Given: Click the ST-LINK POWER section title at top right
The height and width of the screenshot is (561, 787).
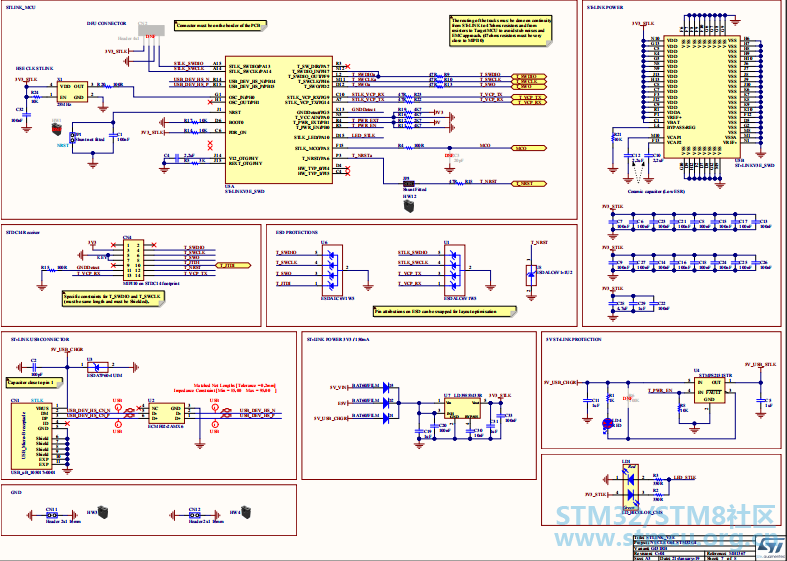Looking at the screenshot, I should [605, 8].
